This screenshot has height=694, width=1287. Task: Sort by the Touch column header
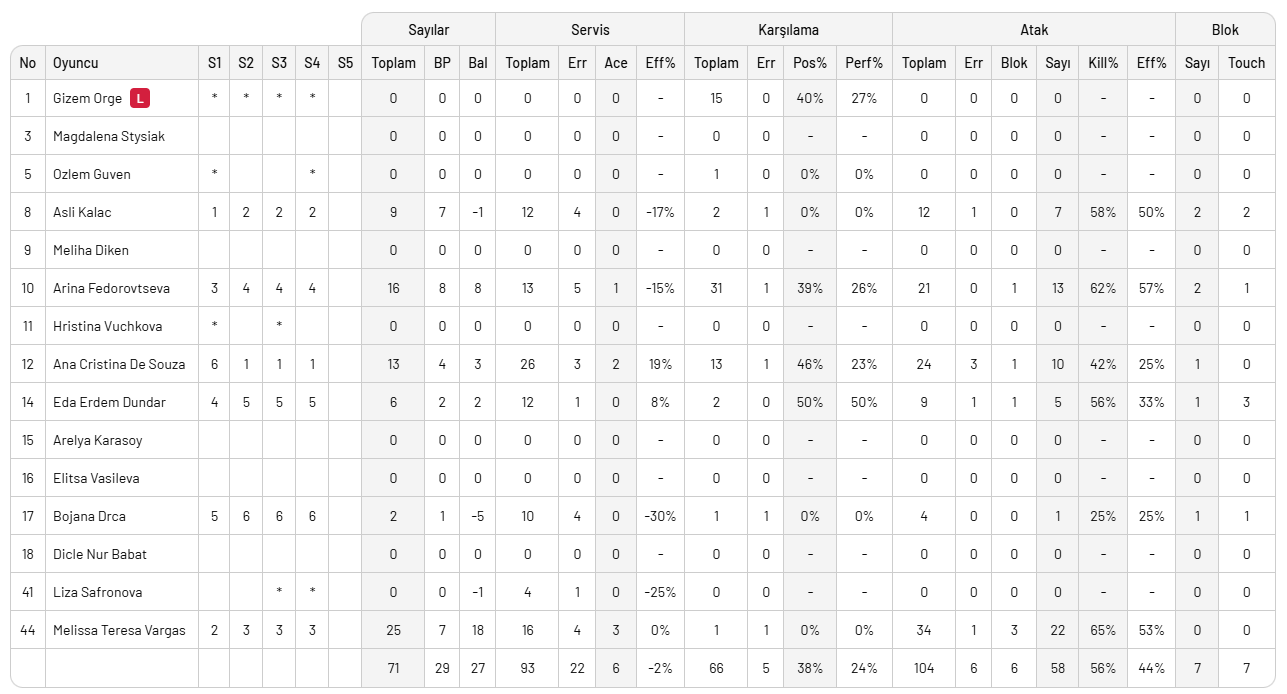coord(1246,63)
